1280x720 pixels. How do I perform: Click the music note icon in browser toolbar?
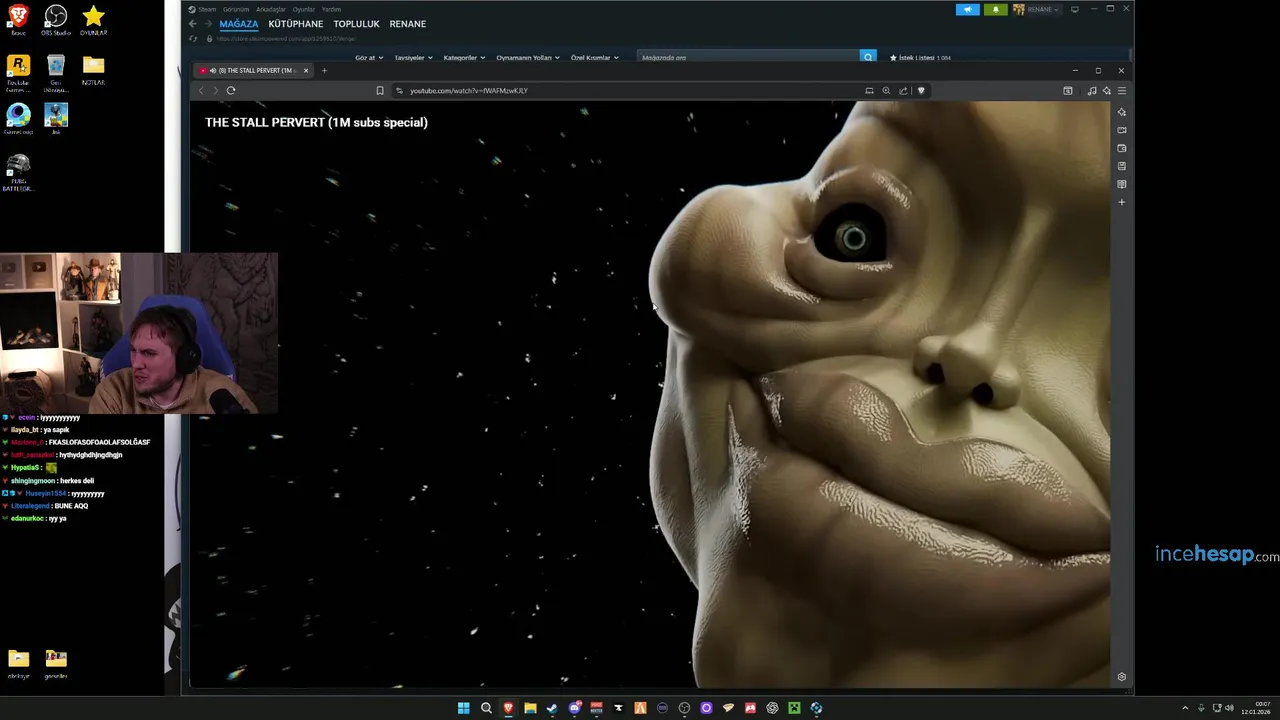pyautogui.click(x=1092, y=90)
